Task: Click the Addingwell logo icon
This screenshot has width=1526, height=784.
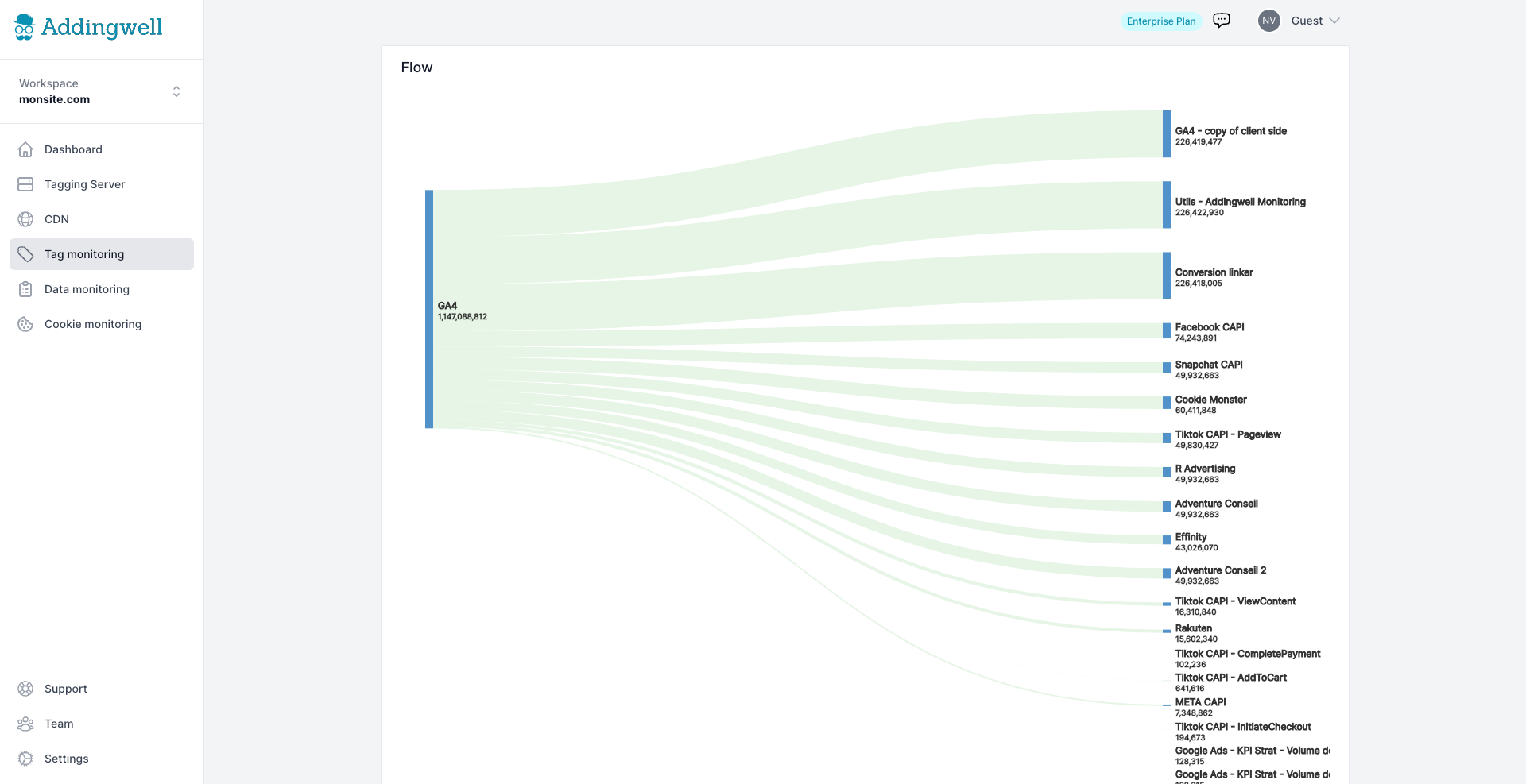Action: point(24,27)
